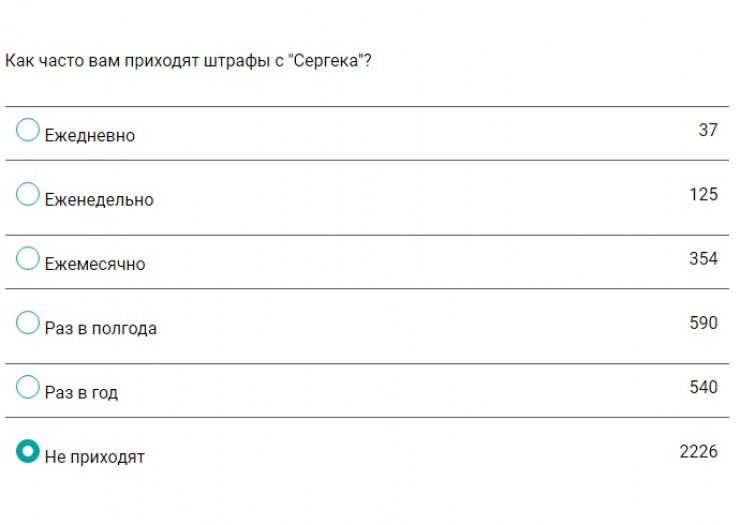
Task: Click the "Раз в полгода" label text
Action: (x=101, y=329)
